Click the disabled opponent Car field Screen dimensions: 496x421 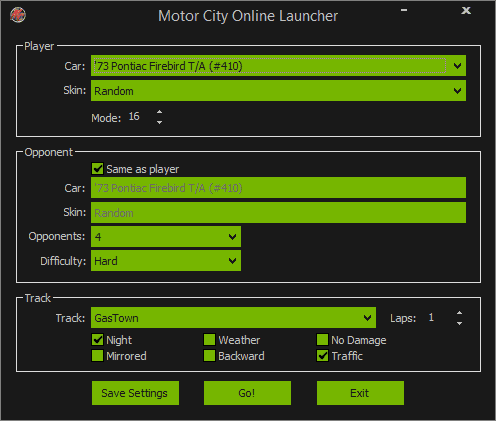tap(278, 188)
